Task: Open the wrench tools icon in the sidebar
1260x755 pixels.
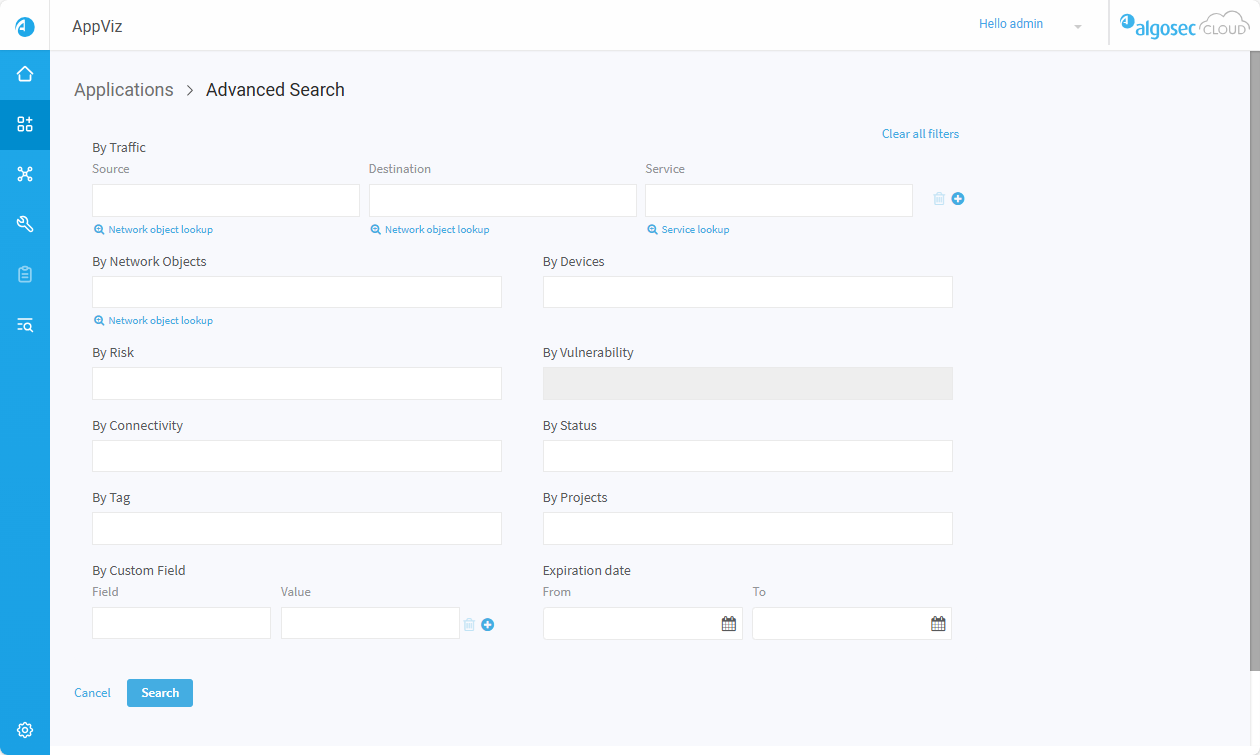Action: point(25,224)
